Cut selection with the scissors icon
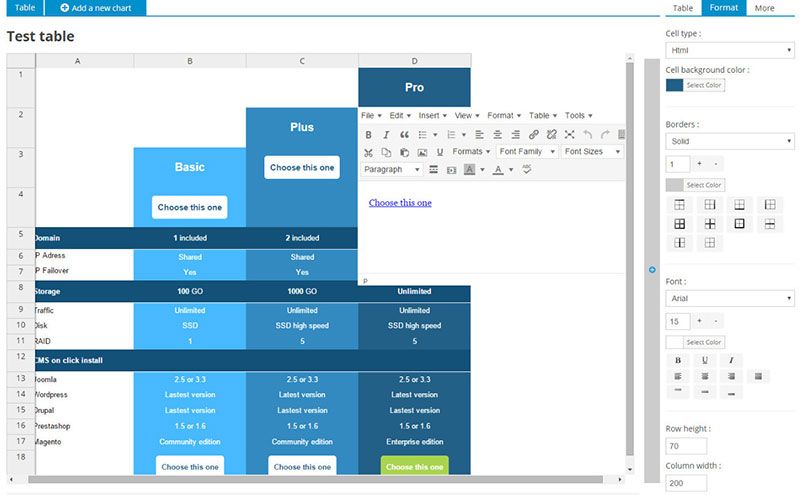 click(x=368, y=152)
